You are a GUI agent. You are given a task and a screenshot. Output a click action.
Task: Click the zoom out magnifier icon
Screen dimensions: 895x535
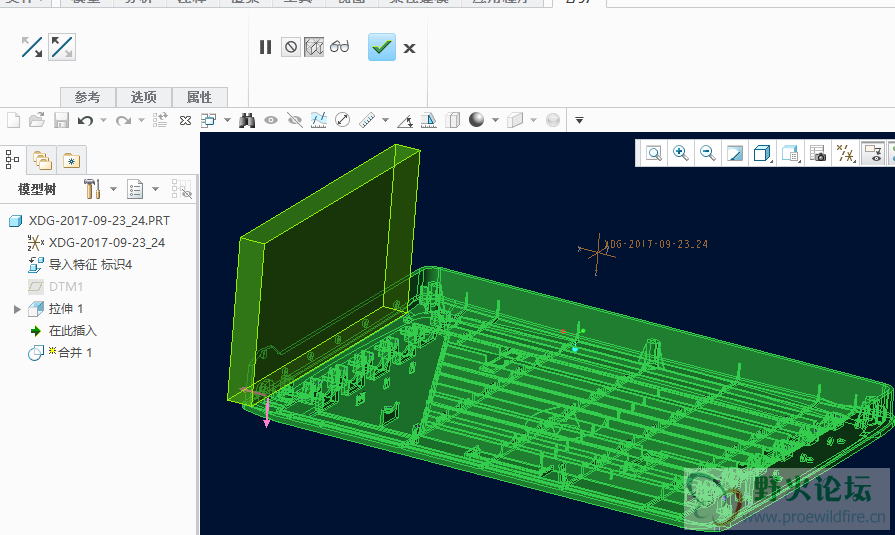point(708,153)
